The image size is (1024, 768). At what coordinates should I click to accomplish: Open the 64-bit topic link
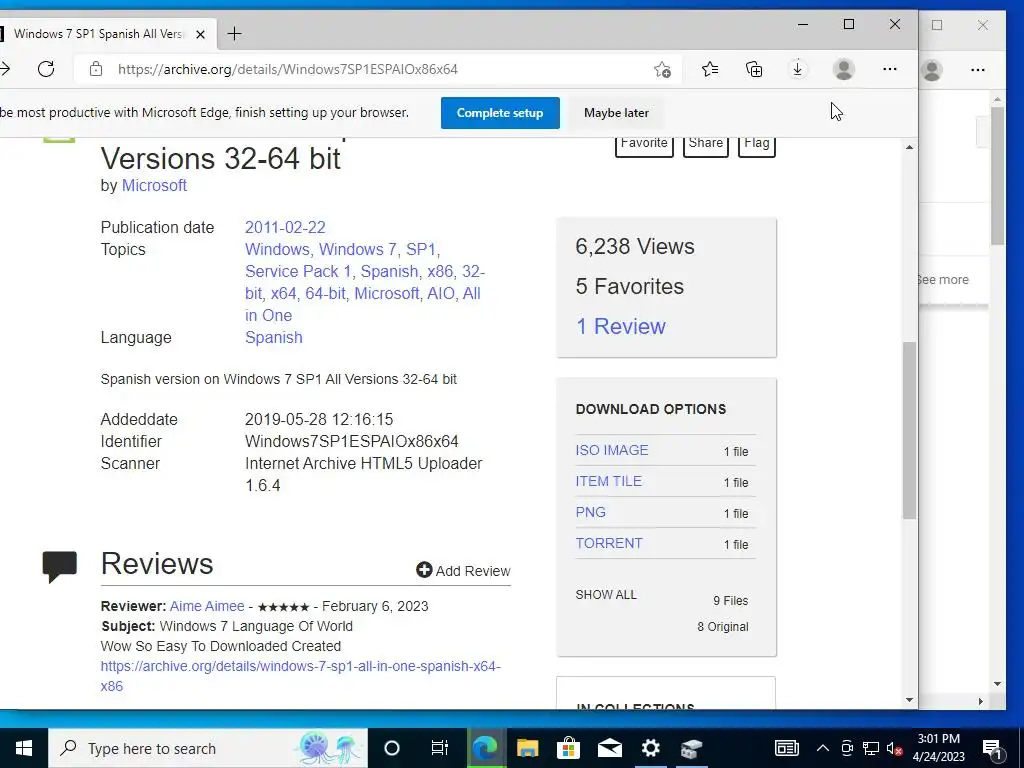click(325, 293)
